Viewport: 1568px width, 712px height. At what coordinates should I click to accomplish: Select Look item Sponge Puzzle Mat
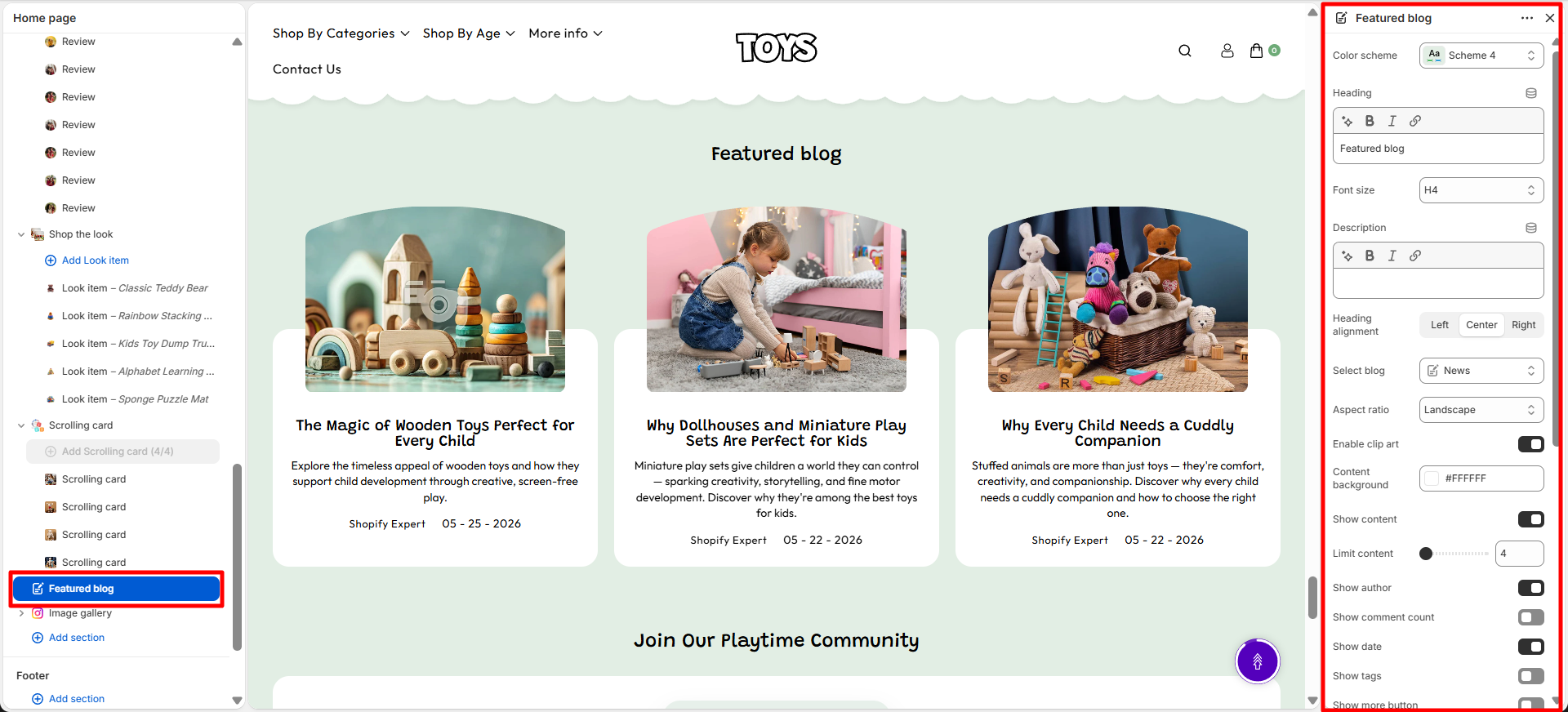pyautogui.click(x=135, y=399)
